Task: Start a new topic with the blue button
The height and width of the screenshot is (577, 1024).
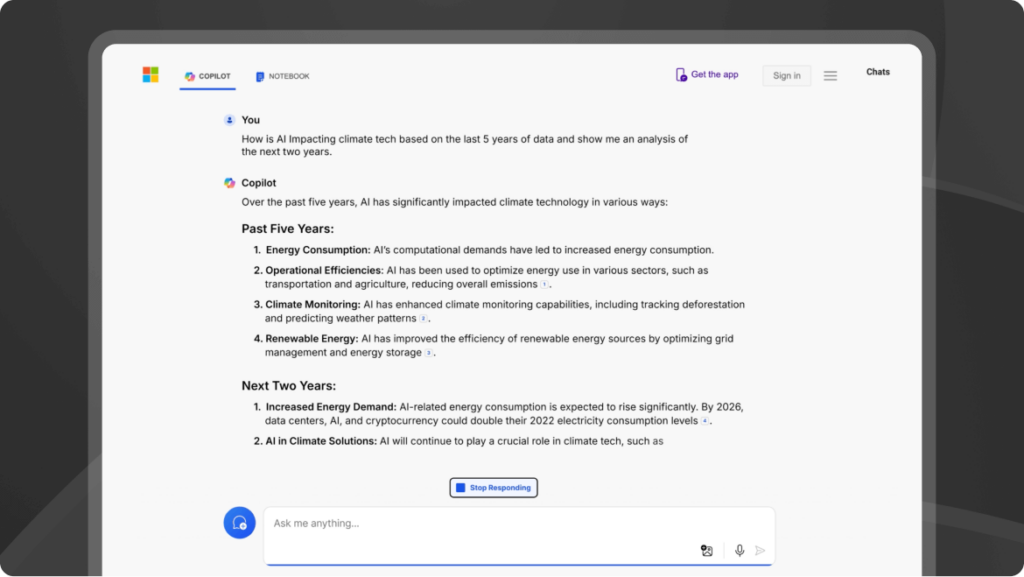Action: [239, 523]
